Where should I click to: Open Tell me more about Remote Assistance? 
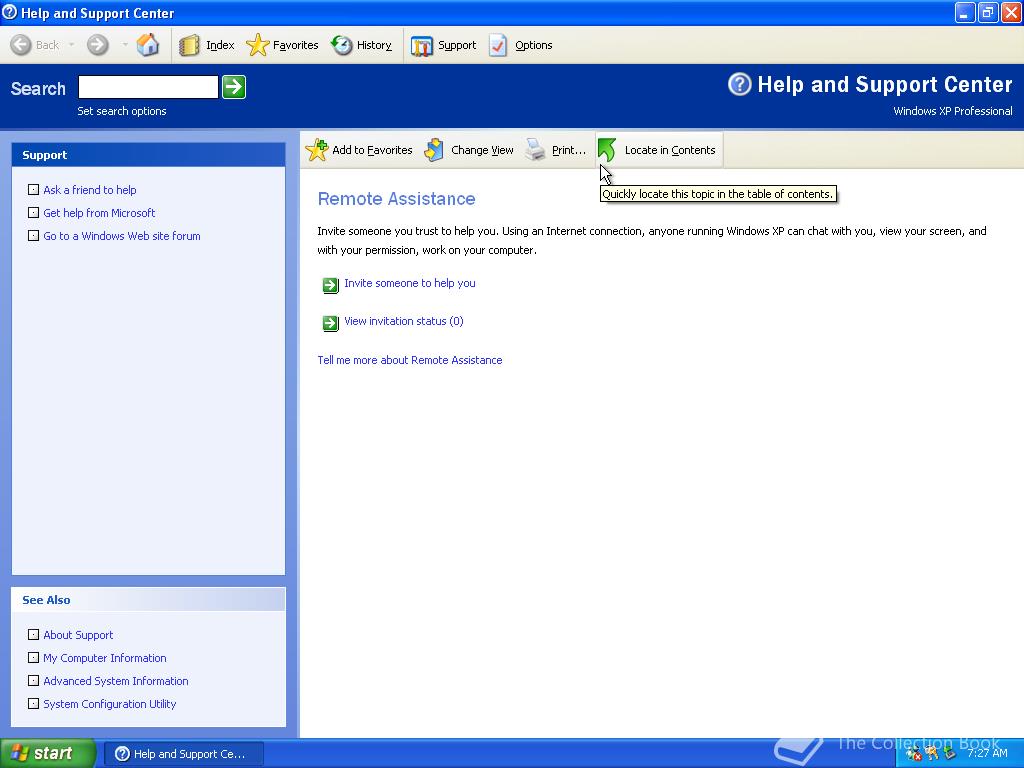coord(409,360)
